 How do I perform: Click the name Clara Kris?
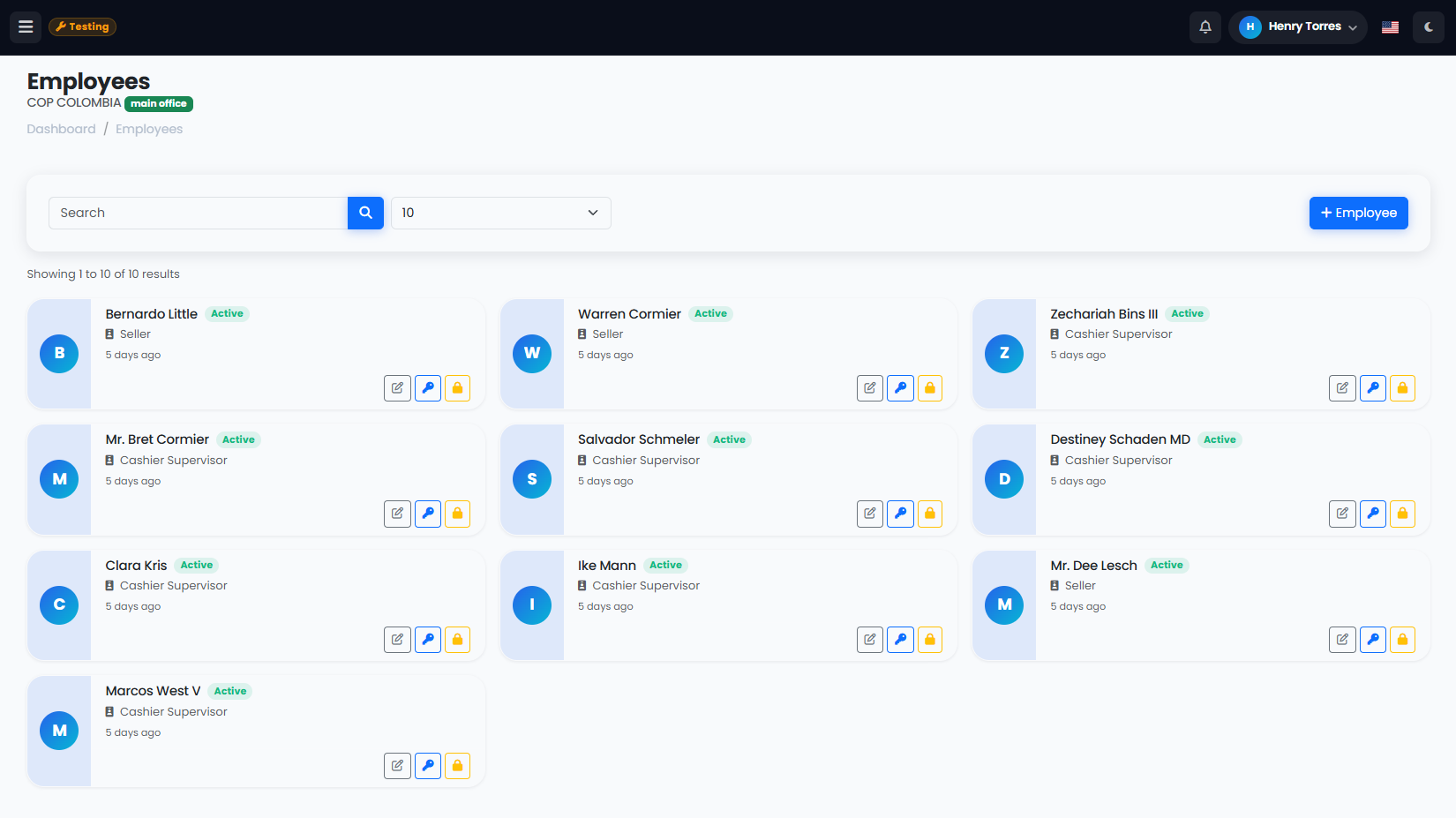pos(136,566)
